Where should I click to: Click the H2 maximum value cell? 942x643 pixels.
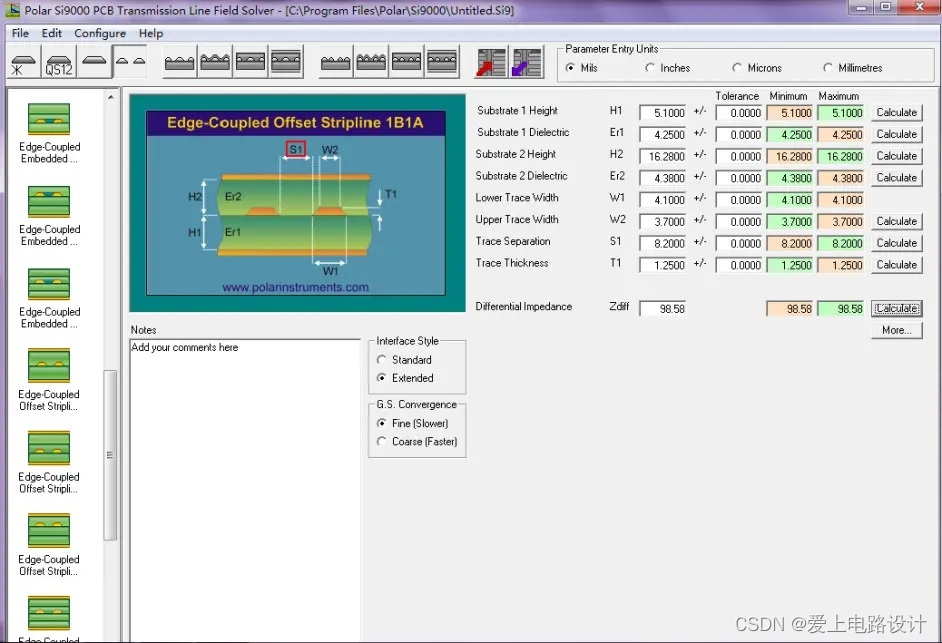click(840, 156)
